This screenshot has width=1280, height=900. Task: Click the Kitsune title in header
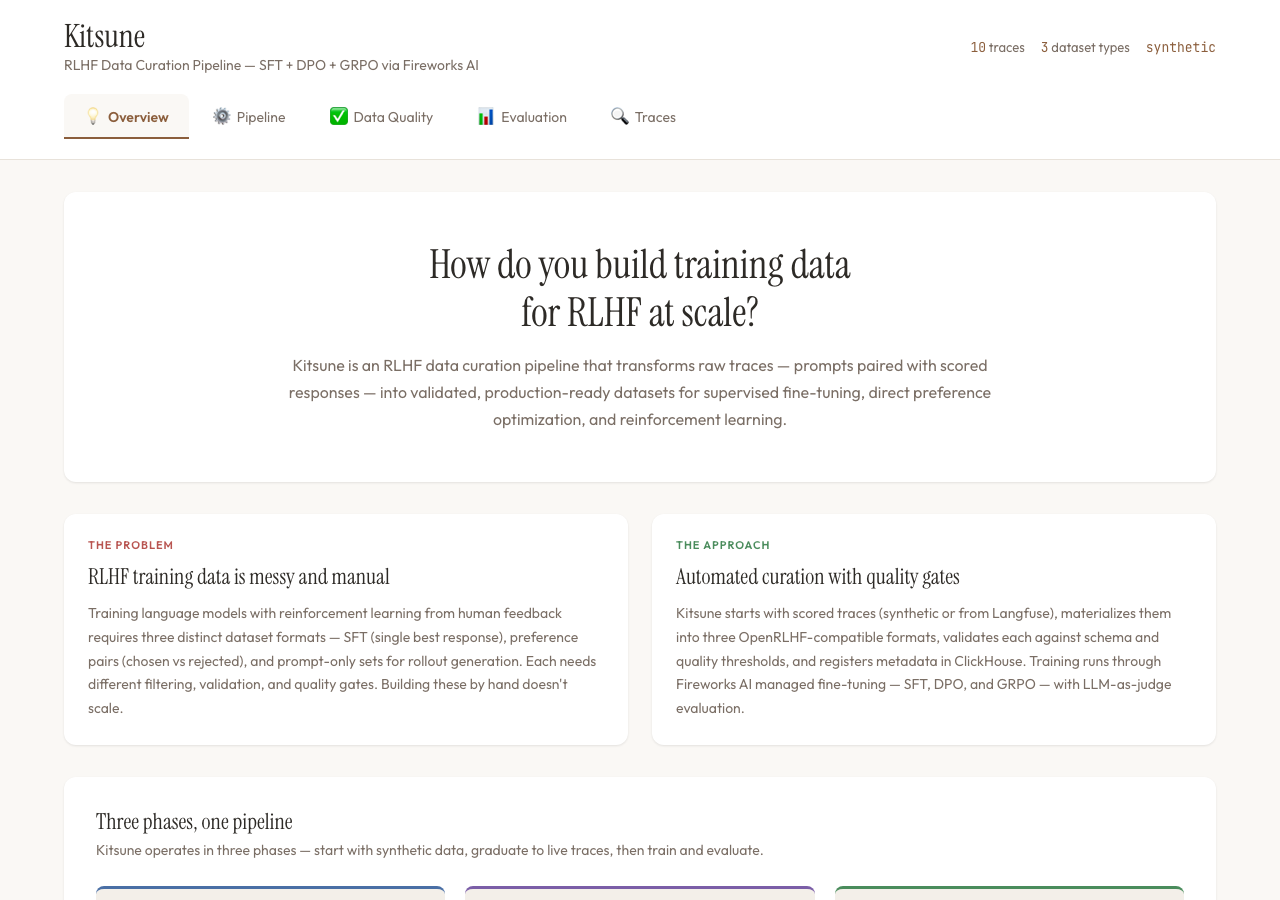[x=104, y=37]
